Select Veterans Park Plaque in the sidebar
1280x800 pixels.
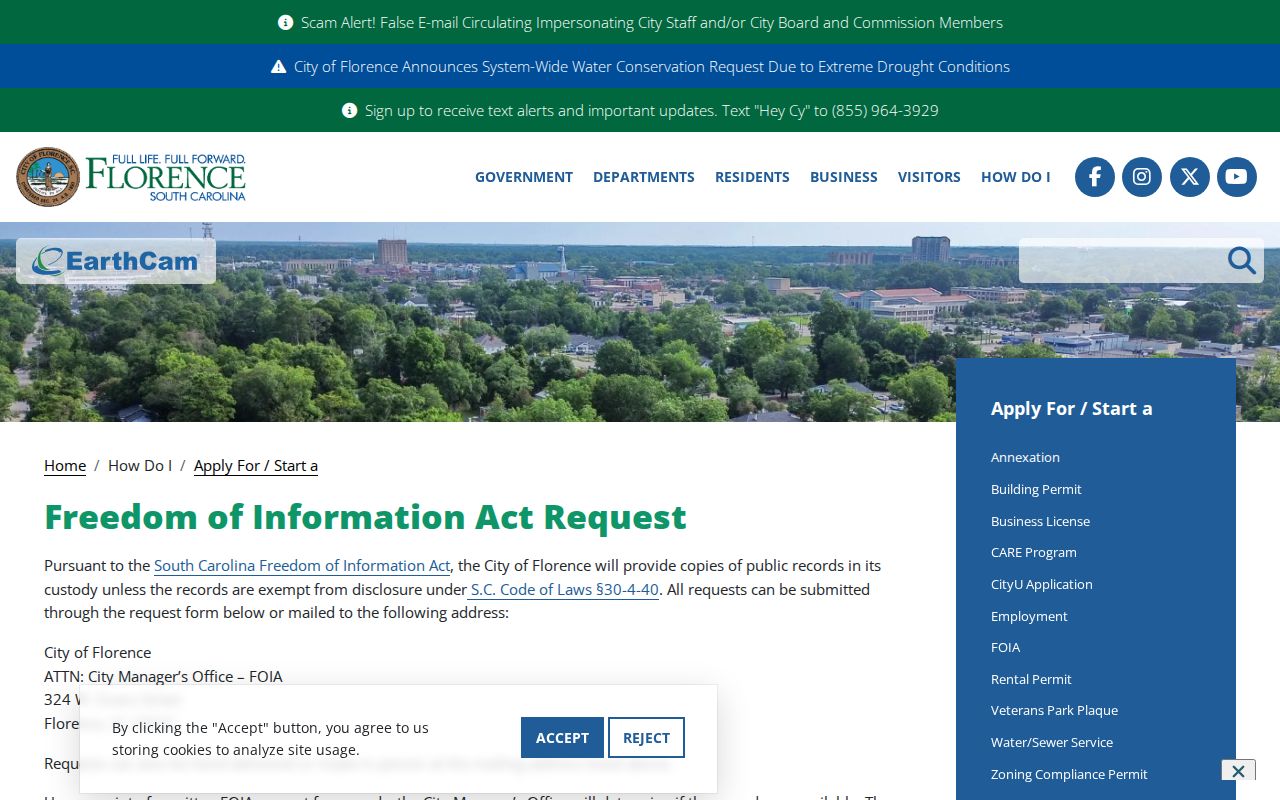pos(1054,710)
